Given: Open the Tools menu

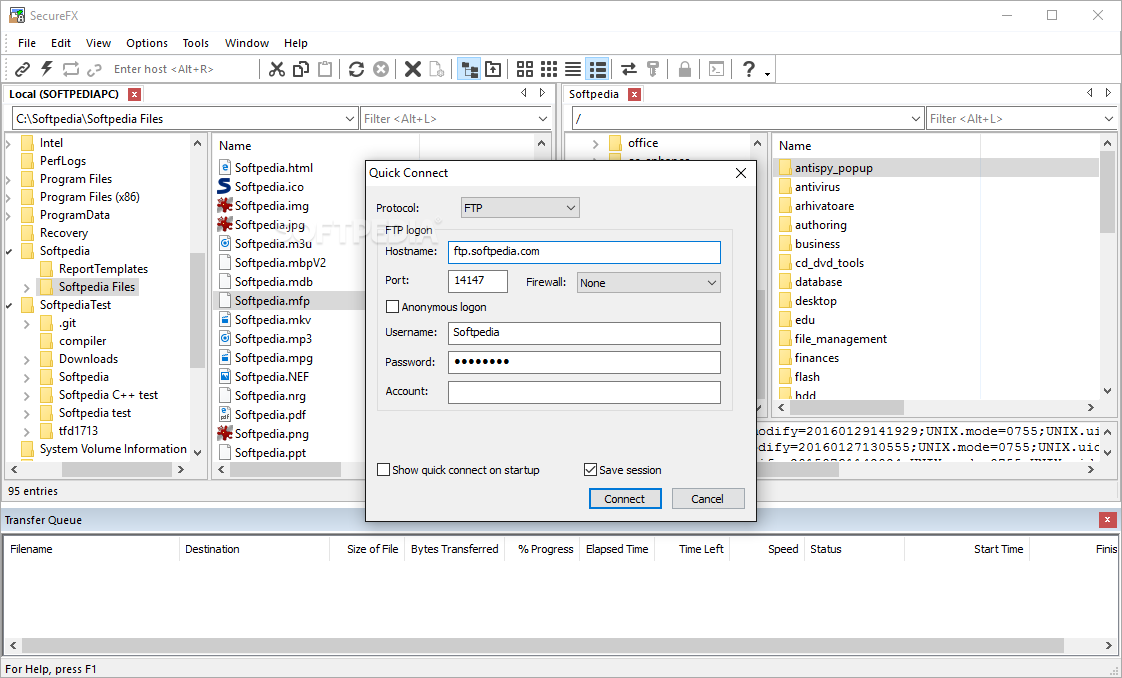Looking at the screenshot, I should pyautogui.click(x=195, y=43).
